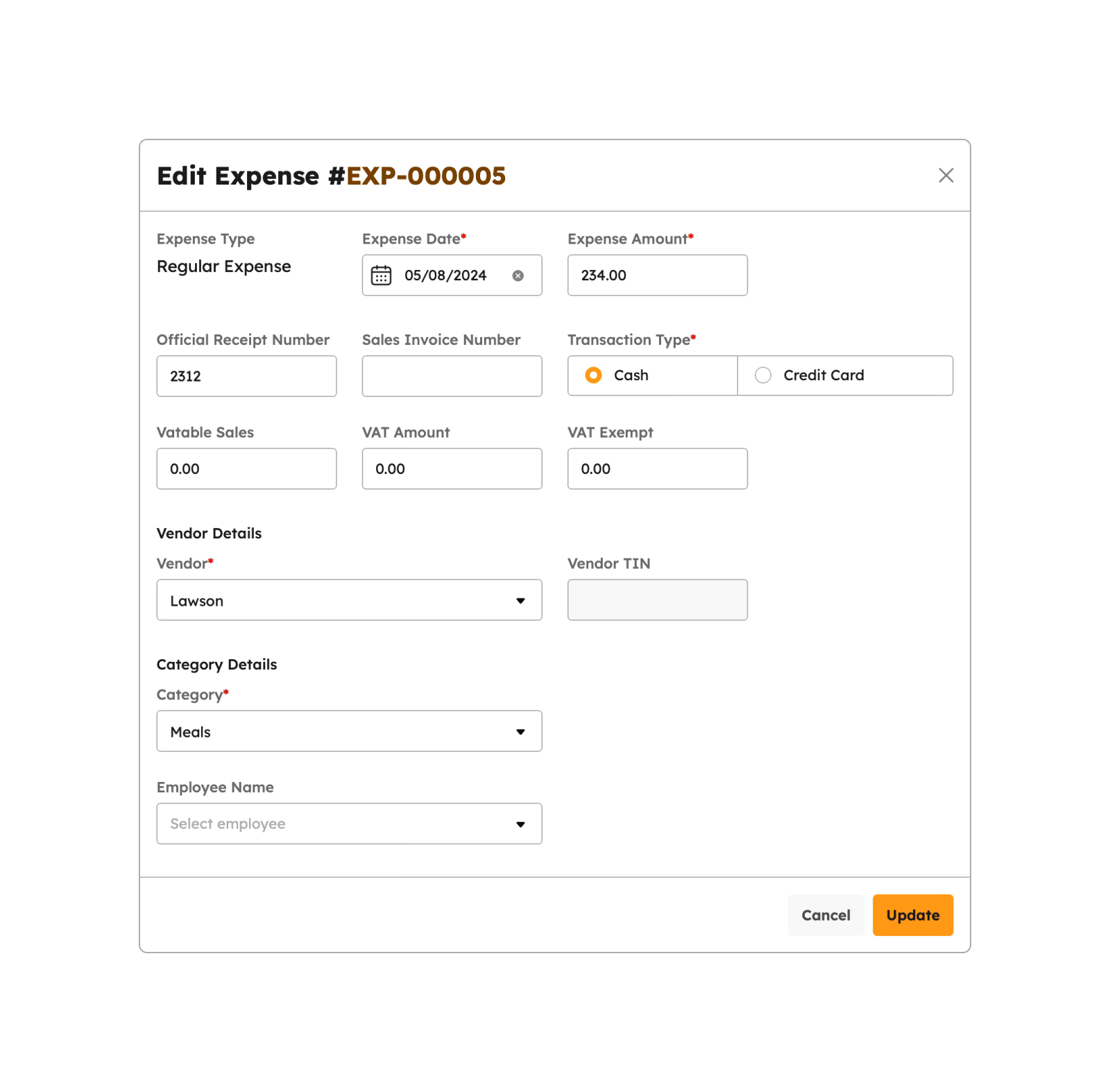Click the Employee Name label

pyautogui.click(x=215, y=787)
